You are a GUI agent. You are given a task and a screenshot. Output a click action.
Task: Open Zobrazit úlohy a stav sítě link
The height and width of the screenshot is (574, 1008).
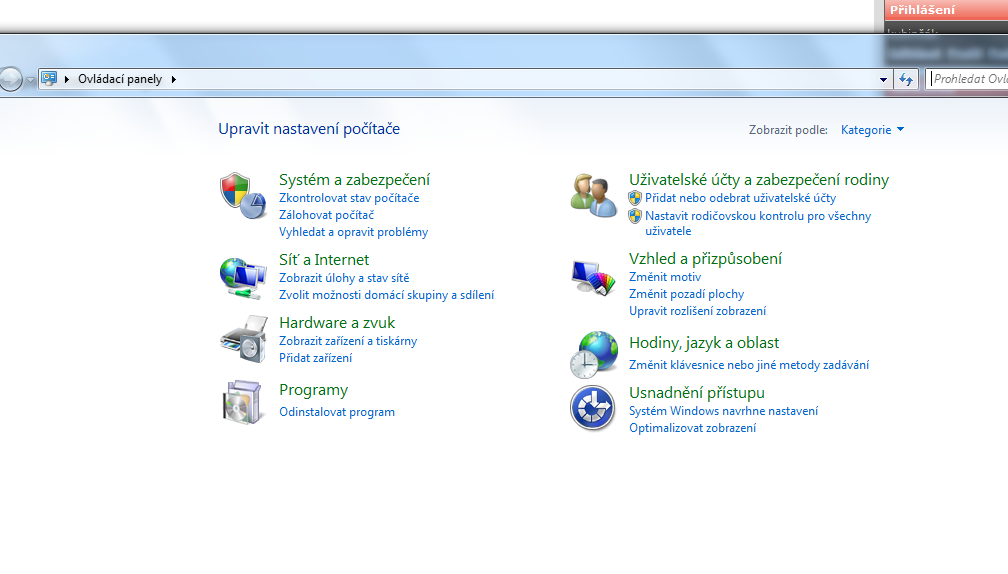pyautogui.click(x=344, y=278)
